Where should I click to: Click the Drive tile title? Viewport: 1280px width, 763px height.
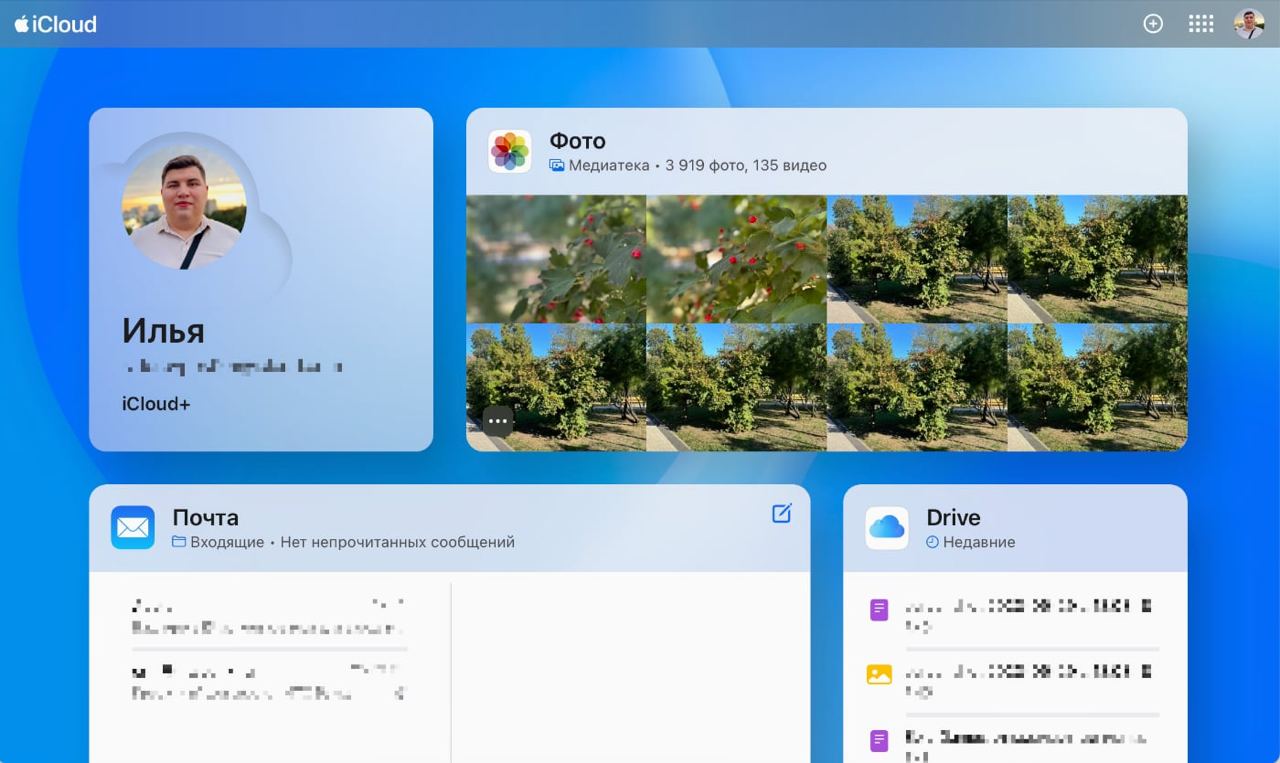point(953,517)
